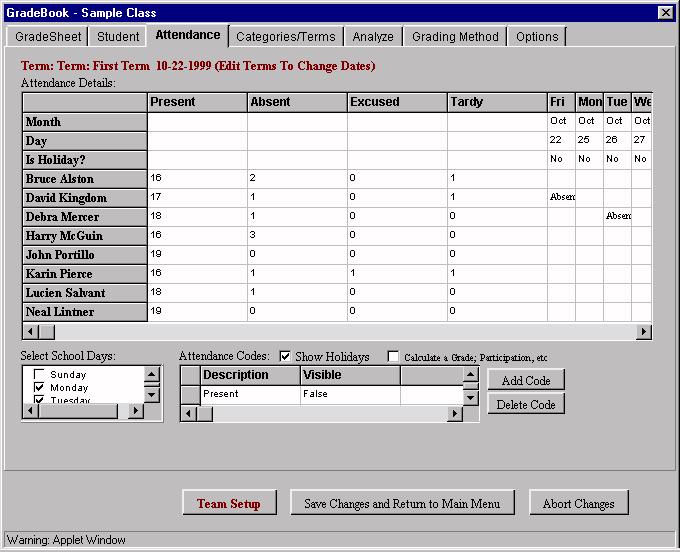Image resolution: width=680 pixels, height=552 pixels.
Task: Open Team Setup
Action: [229, 503]
